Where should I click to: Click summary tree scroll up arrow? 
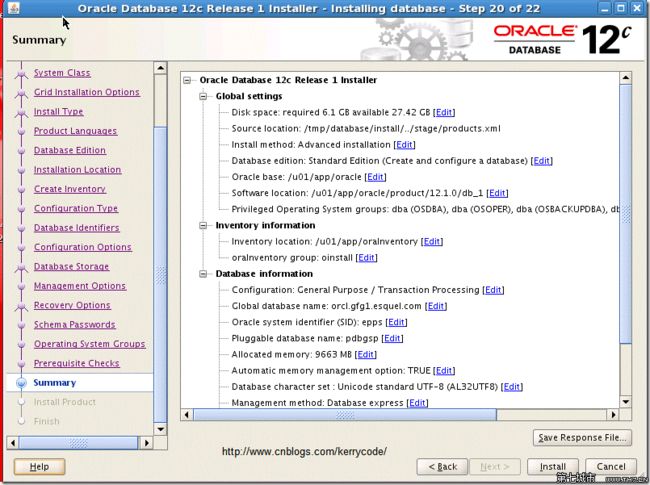pyautogui.click(x=626, y=78)
